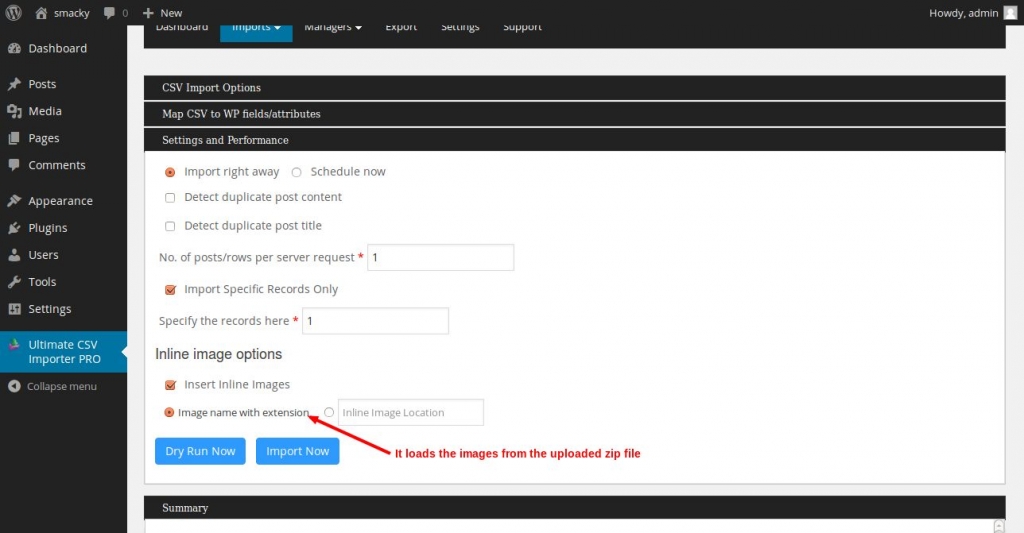Click Collapse menu link
1024x533 pixels.
tap(61, 387)
